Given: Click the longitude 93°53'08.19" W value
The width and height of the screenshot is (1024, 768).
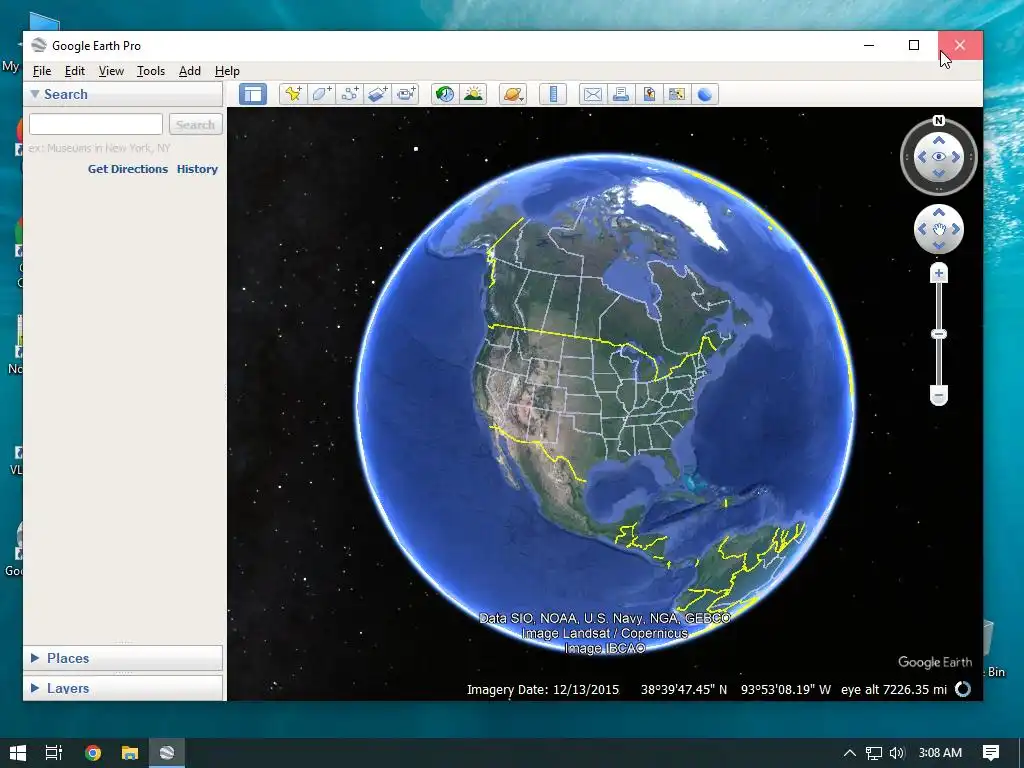Looking at the screenshot, I should (x=786, y=690).
